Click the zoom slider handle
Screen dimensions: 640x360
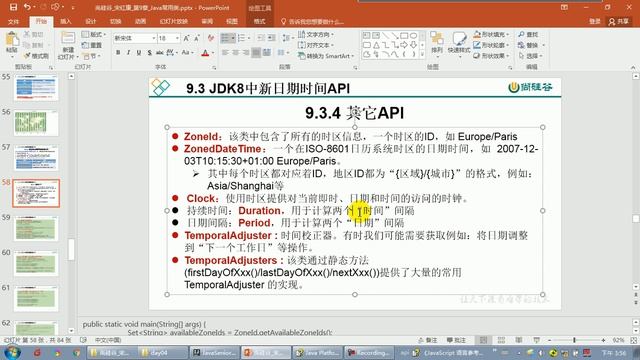574,340
